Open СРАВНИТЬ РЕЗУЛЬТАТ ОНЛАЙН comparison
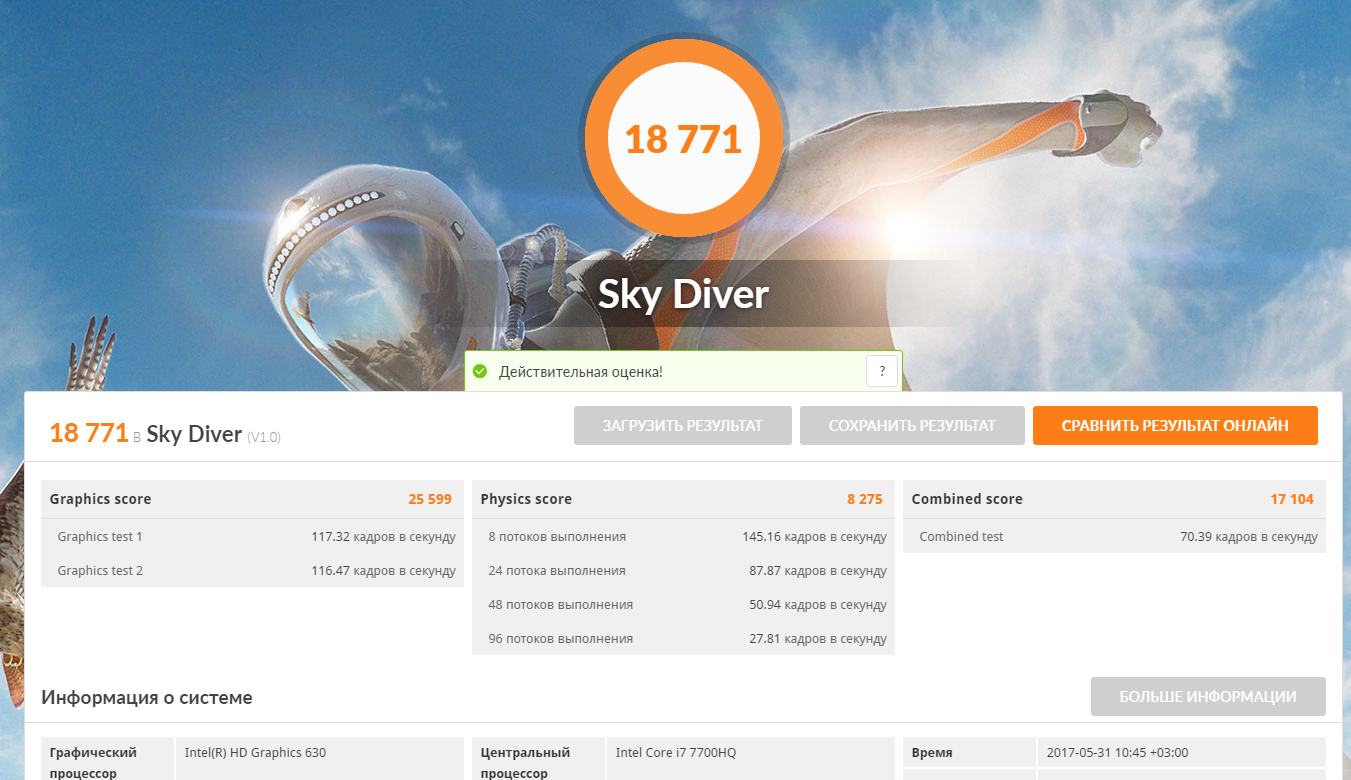Screen dimensions: 1351x780 pos(1175,425)
